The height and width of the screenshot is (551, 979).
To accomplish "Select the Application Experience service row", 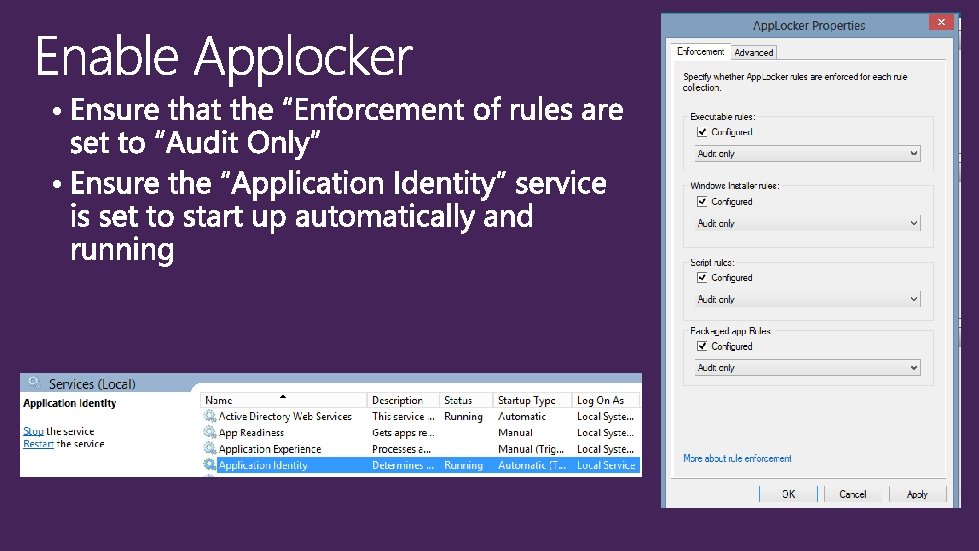I will pos(420,449).
